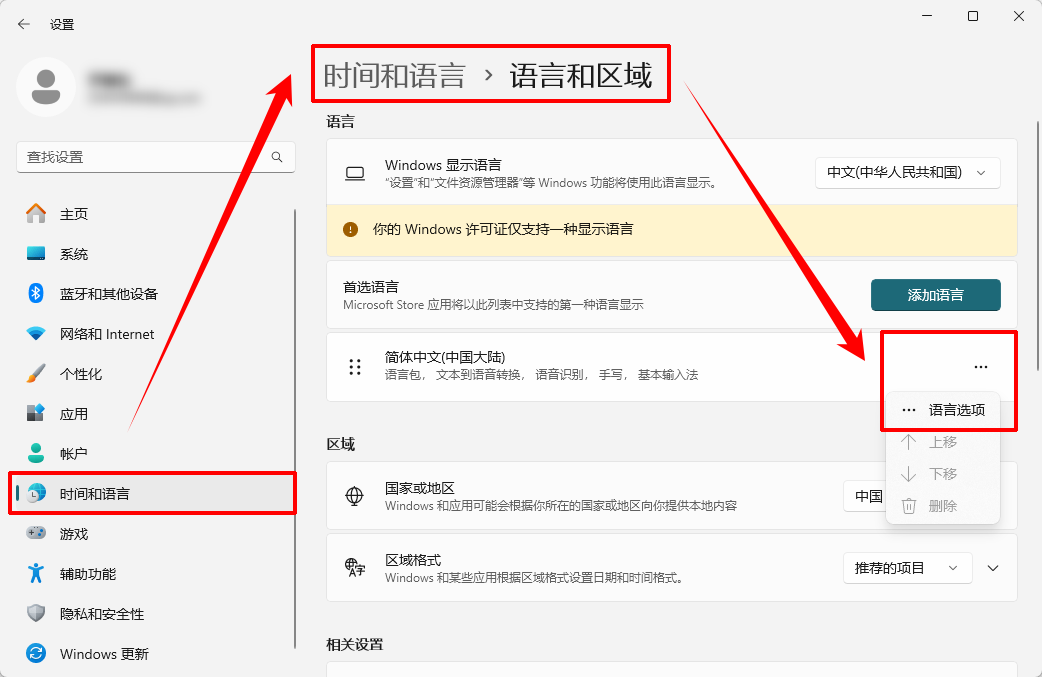Click the 简体中文(中国大陆) language row text

[445, 357]
